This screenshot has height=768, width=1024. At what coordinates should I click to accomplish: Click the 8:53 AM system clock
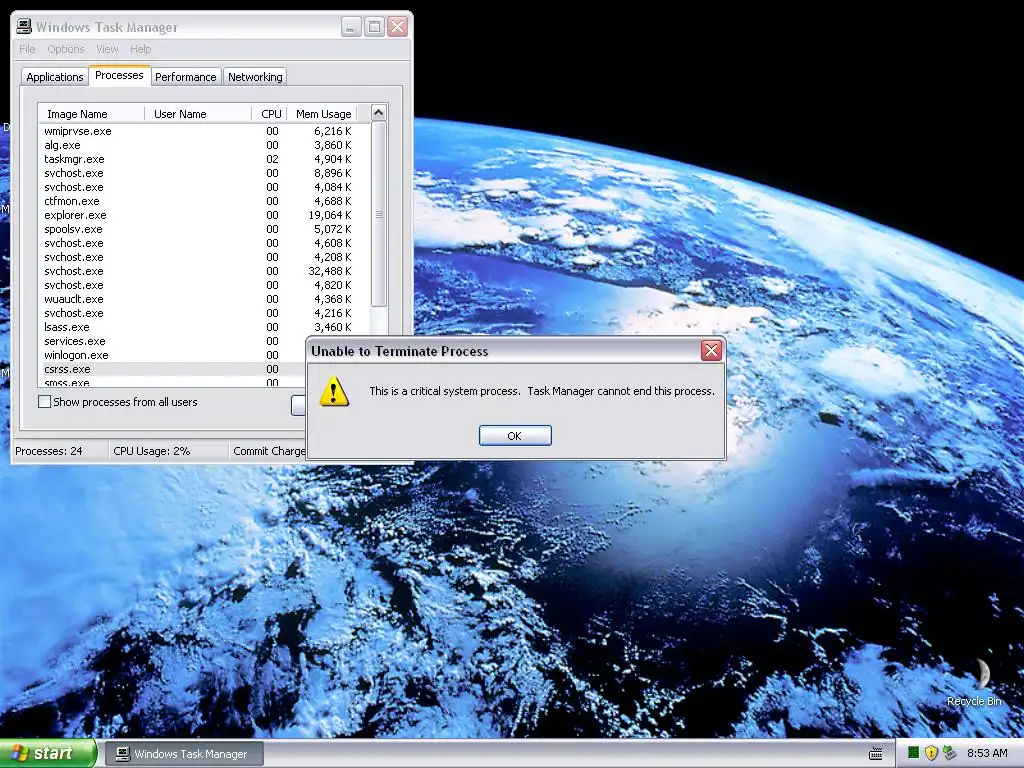pos(987,753)
